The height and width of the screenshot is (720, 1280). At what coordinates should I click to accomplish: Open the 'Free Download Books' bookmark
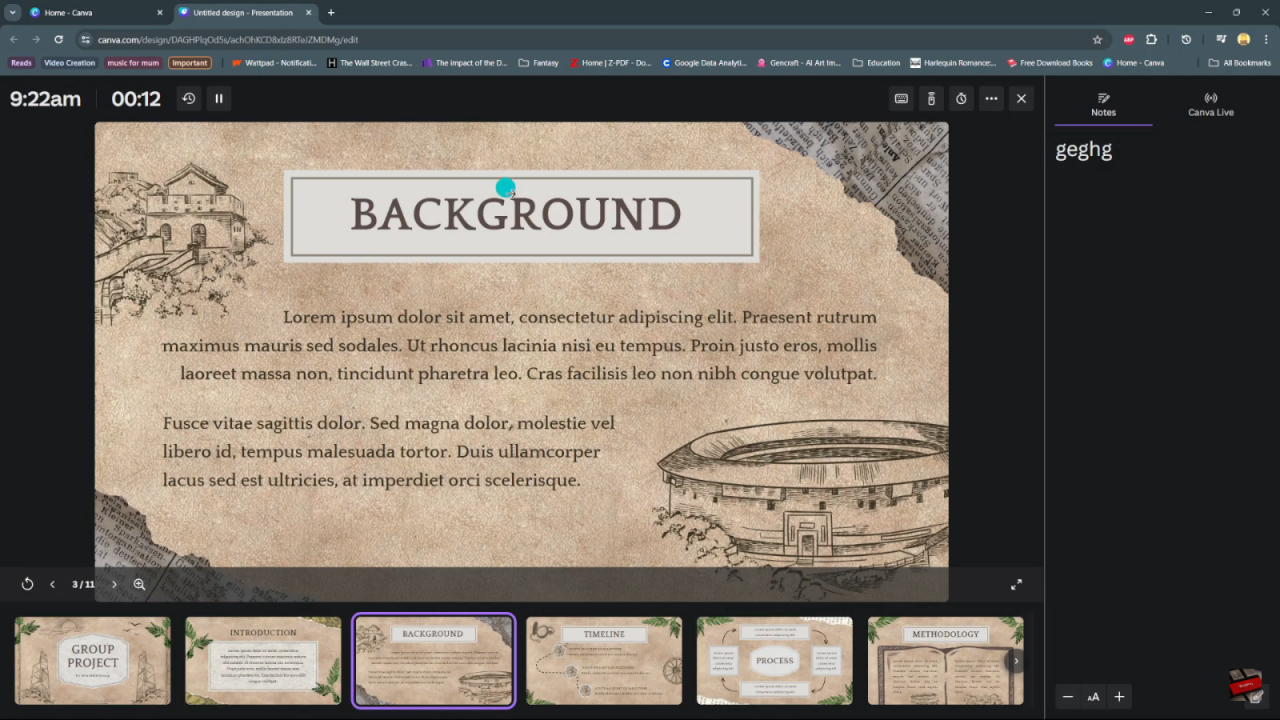pos(1050,63)
